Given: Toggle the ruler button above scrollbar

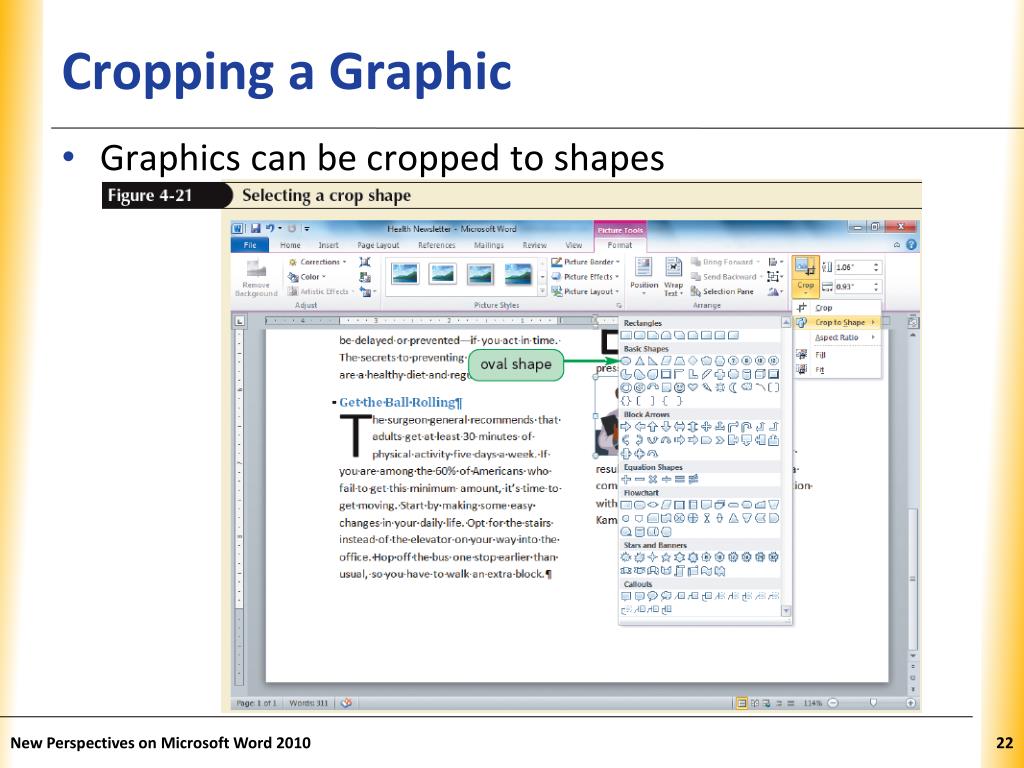Looking at the screenshot, I should pyautogui.click(x=912, y=323).
